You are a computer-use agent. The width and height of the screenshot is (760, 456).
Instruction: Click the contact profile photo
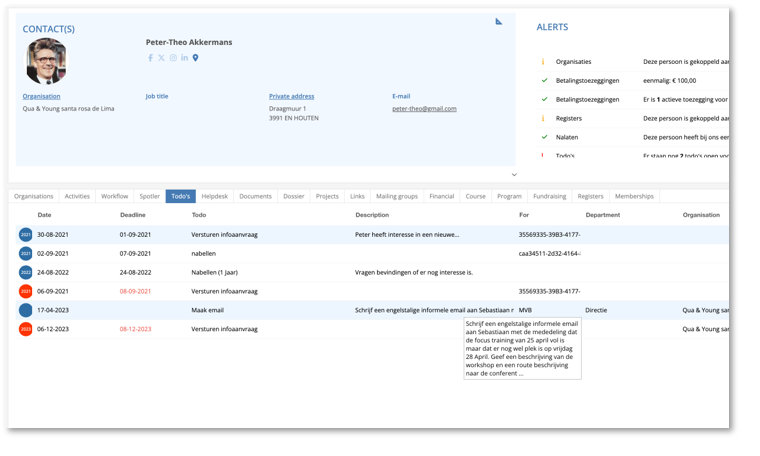[x=46, y=62]
